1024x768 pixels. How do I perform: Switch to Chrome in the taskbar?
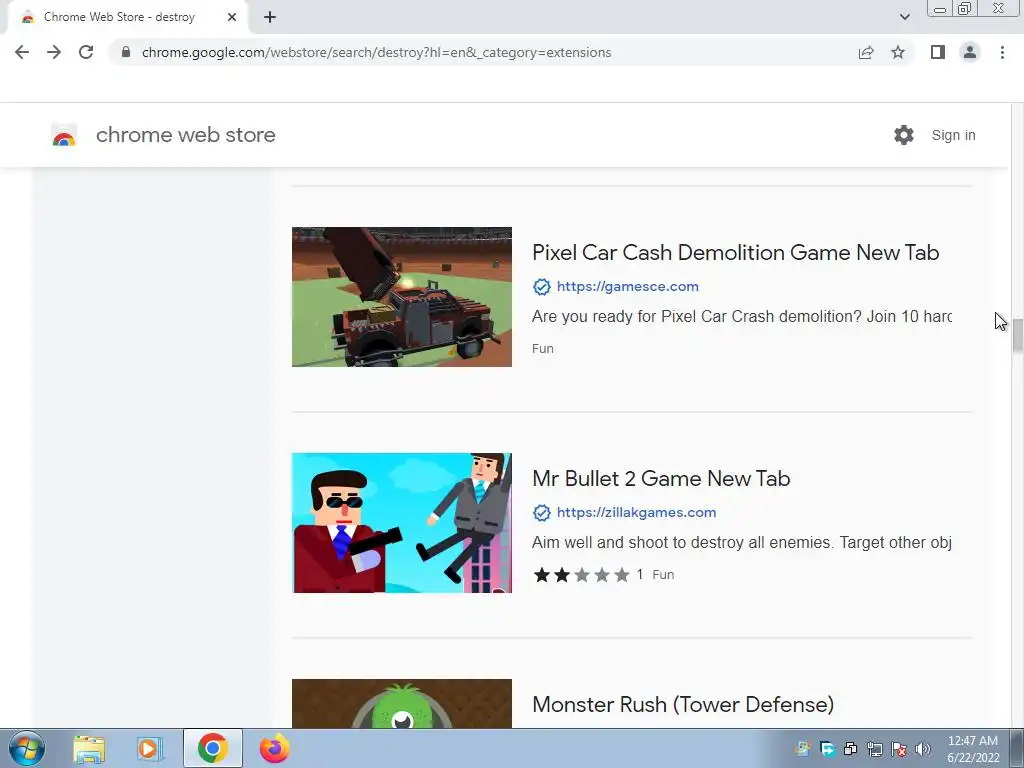[x=212, y=748]
